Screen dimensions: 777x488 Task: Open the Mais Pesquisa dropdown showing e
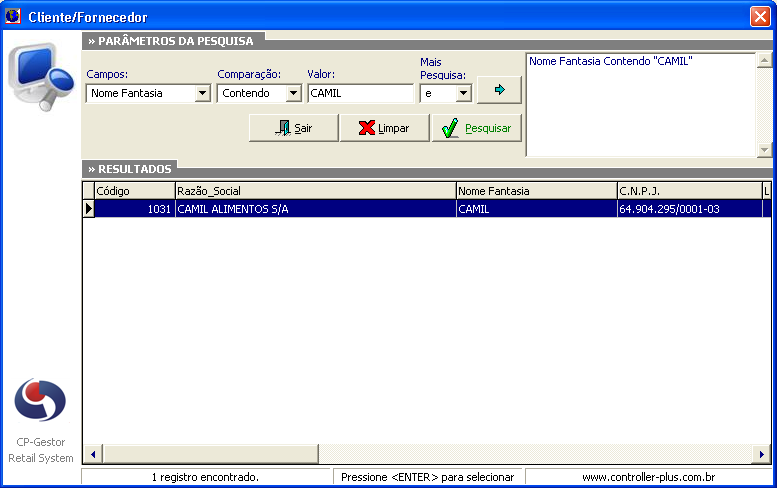click(x=463, y=93)
